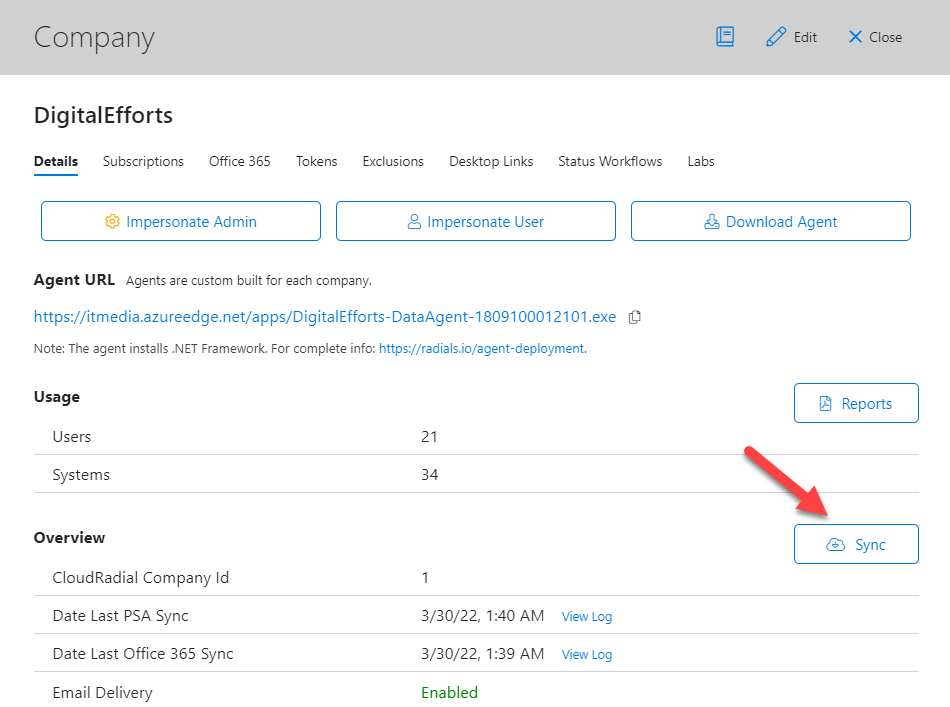Click the Sync button
Screen dimensions: 950x707
856,544
